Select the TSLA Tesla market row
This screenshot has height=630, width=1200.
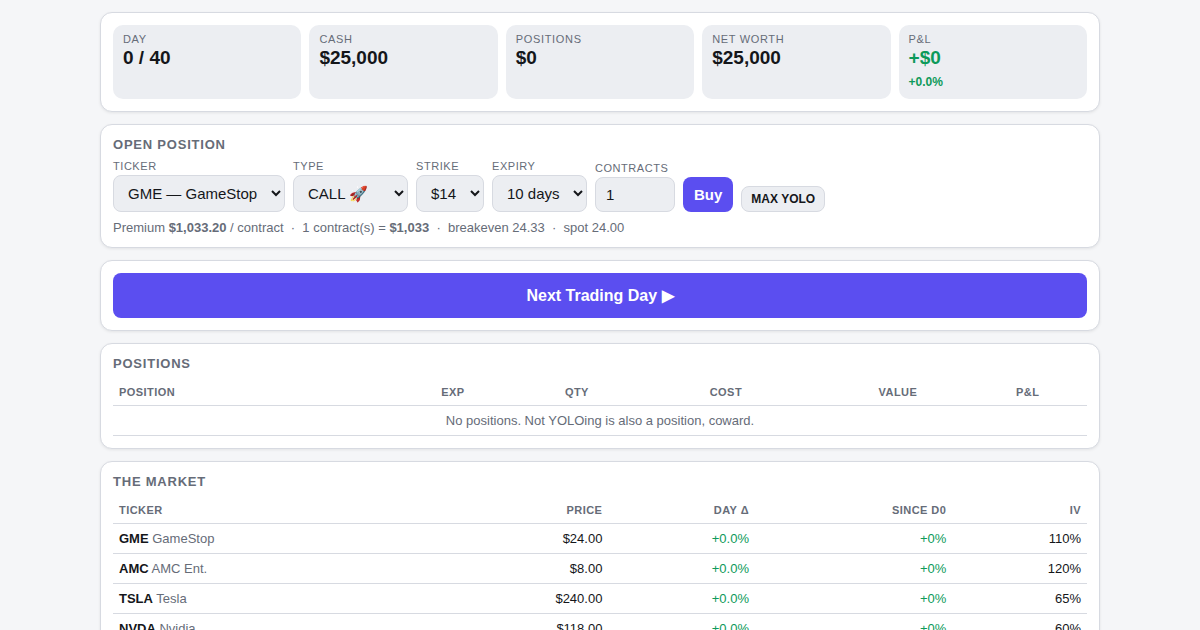coord(600,599)
